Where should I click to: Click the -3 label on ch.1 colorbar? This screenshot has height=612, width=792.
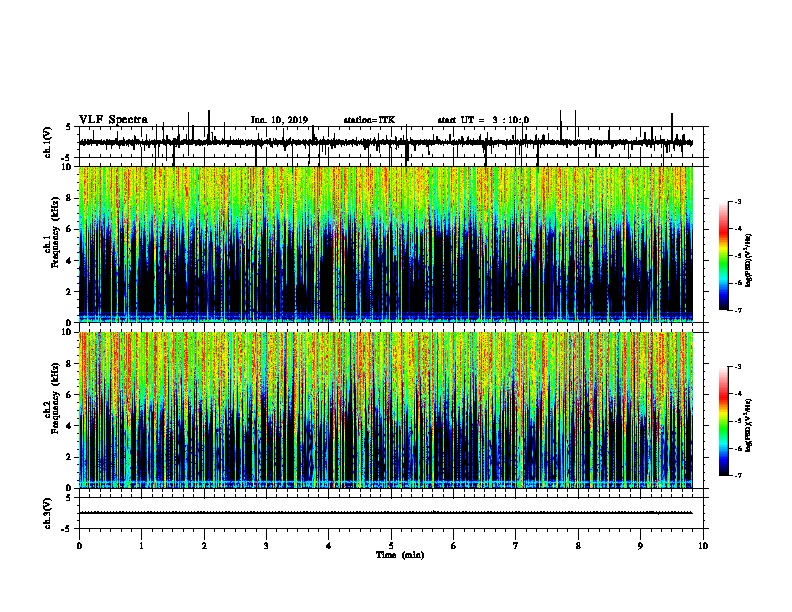click(x=738, y=201)
